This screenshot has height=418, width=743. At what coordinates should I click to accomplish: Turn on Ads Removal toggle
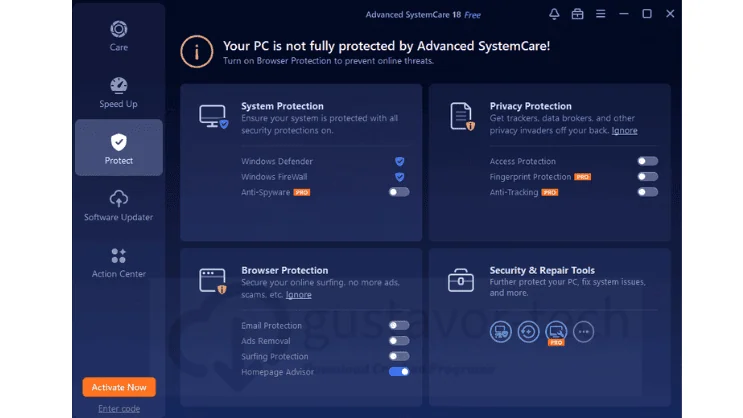click(x=399, y=341)
